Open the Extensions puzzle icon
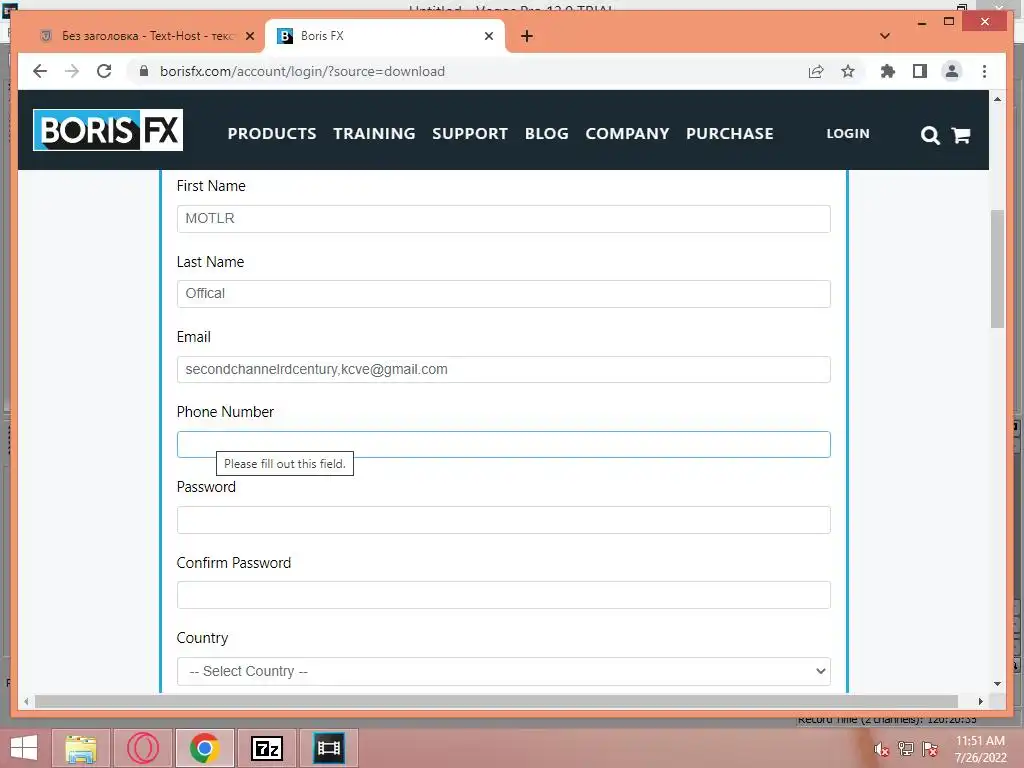This screenshot has width=1024, height=768. (888, 71)
